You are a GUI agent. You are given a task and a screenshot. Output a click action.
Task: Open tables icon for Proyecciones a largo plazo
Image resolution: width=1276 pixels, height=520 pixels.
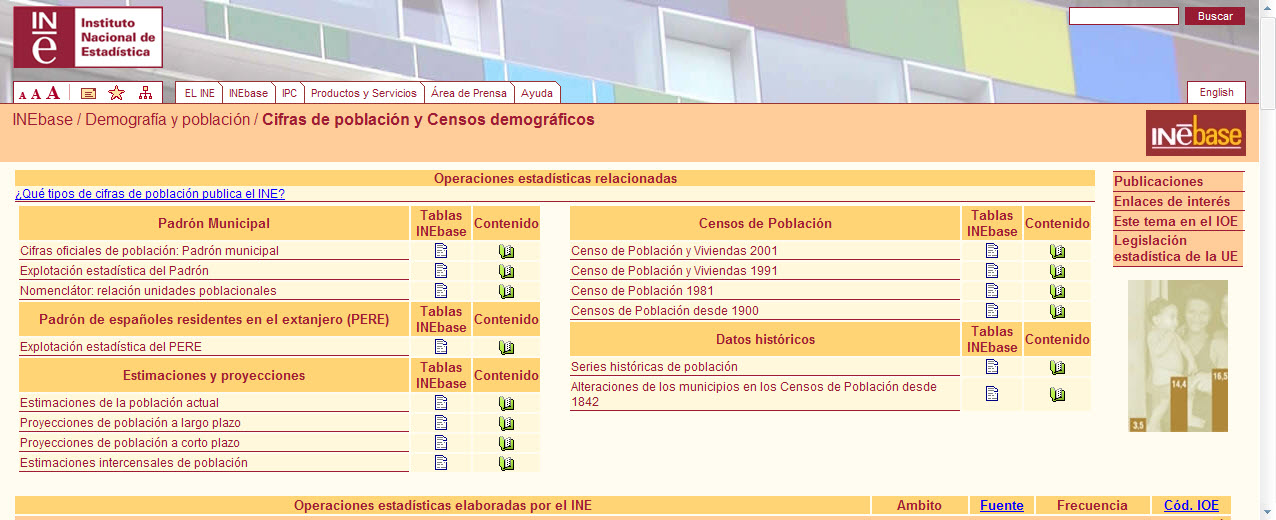point(441,423)
